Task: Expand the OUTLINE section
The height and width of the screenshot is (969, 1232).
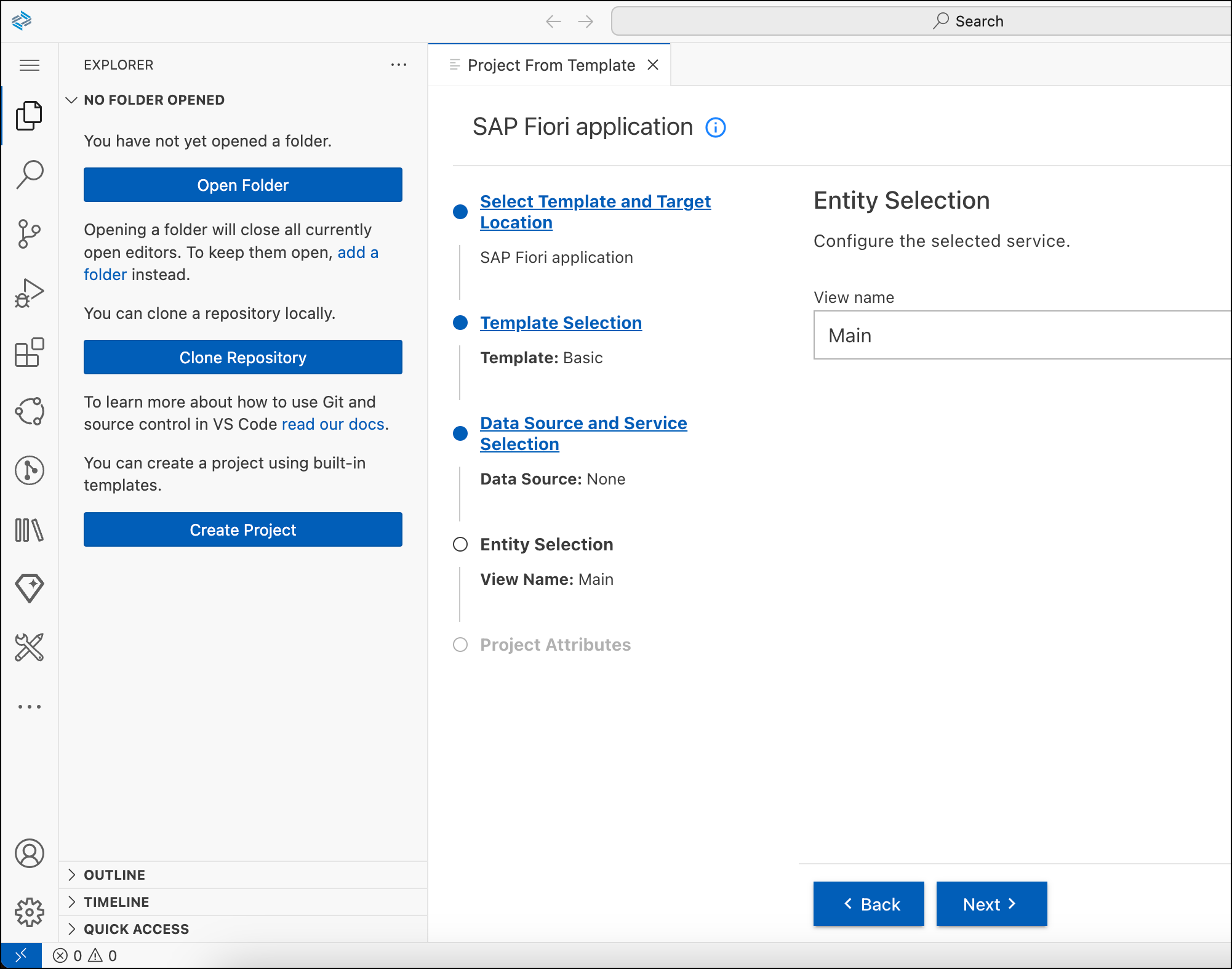Action: pyautogui.click(x=113, y=874)
